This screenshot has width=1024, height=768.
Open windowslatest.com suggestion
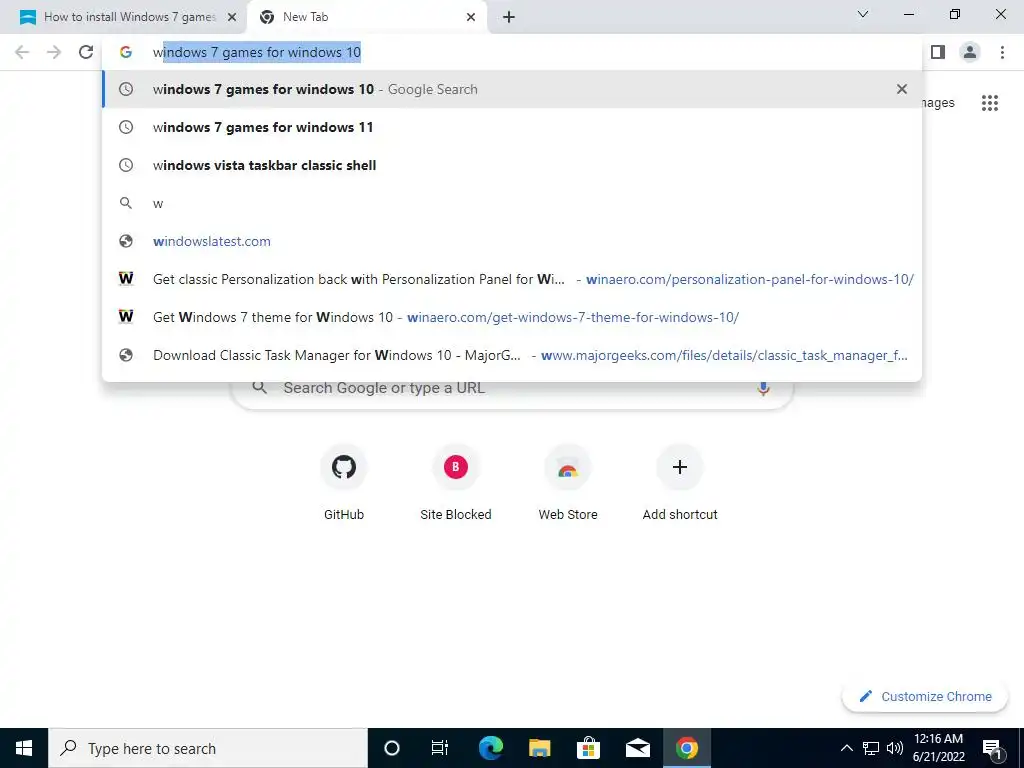click(x=512, y=241)
